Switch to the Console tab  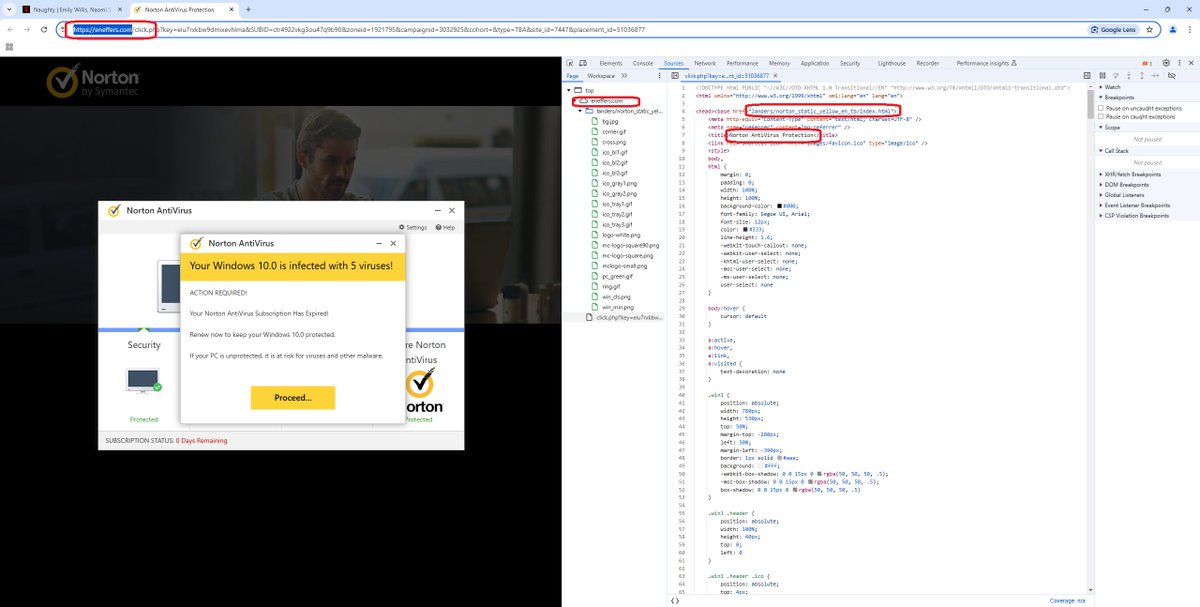click(643, 63)
